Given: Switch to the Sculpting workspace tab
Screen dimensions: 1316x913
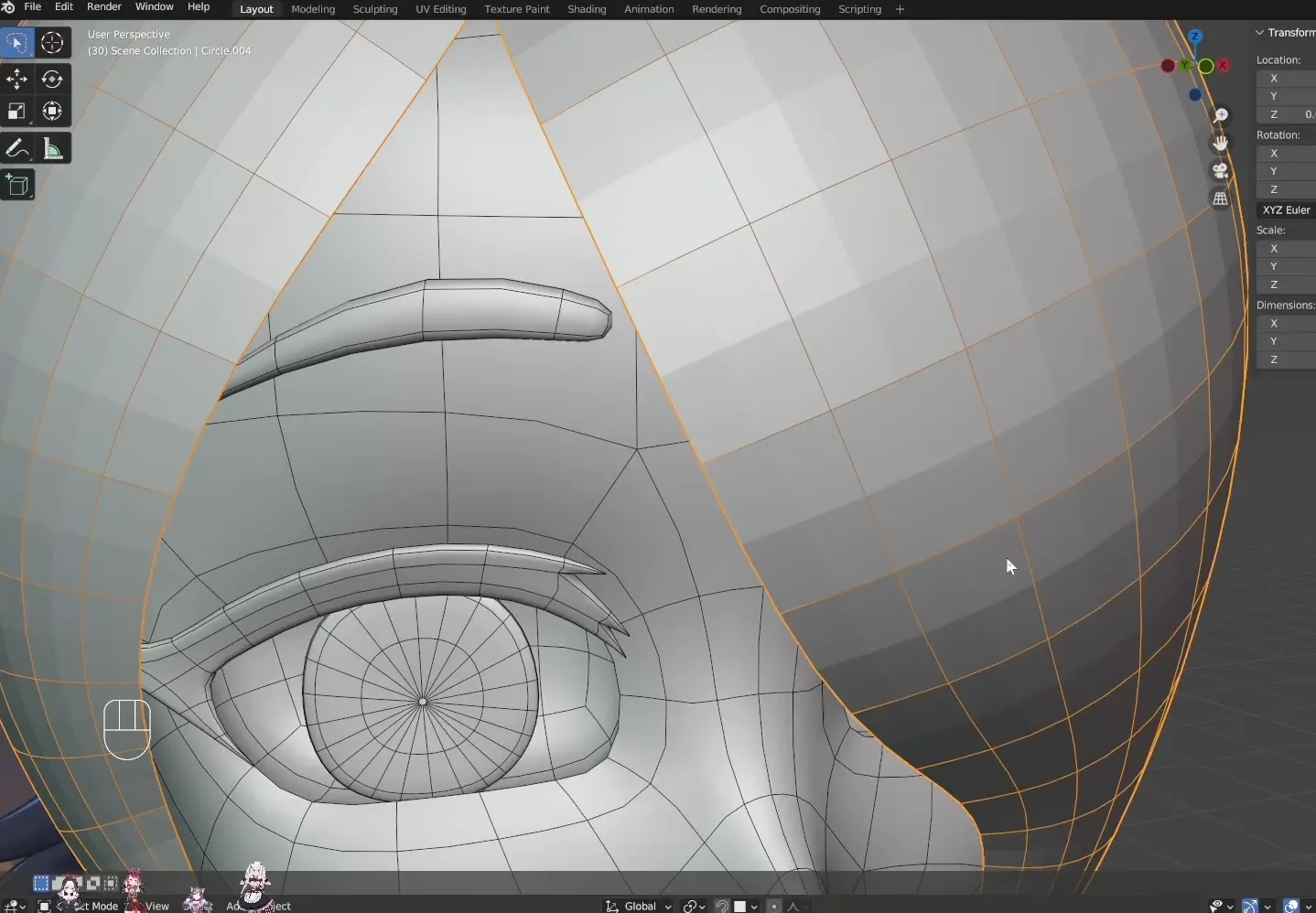Looking at the screenshot, I should pos(375,9).
